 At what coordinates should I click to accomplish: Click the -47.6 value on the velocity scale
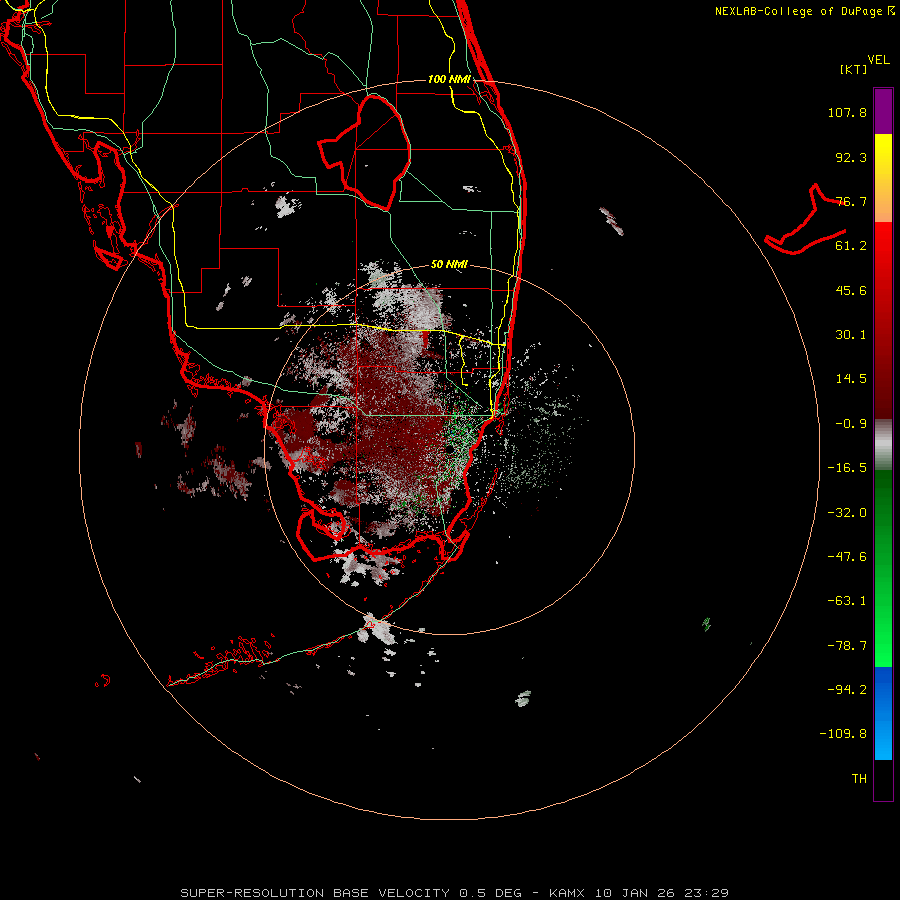coord(847,557)
